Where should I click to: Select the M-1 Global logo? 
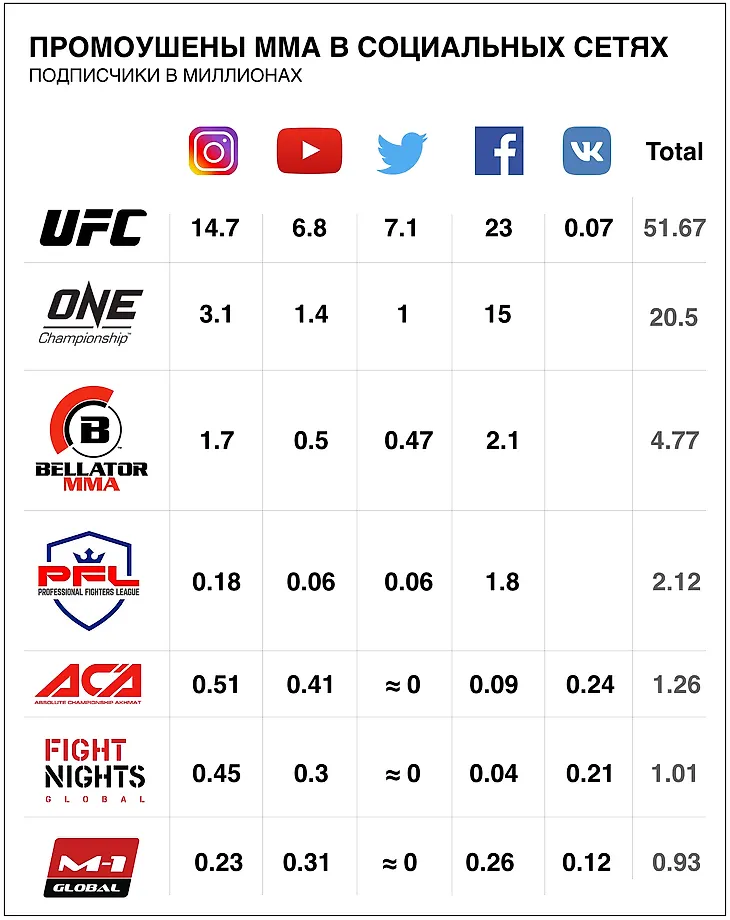(x=92, y=867)
